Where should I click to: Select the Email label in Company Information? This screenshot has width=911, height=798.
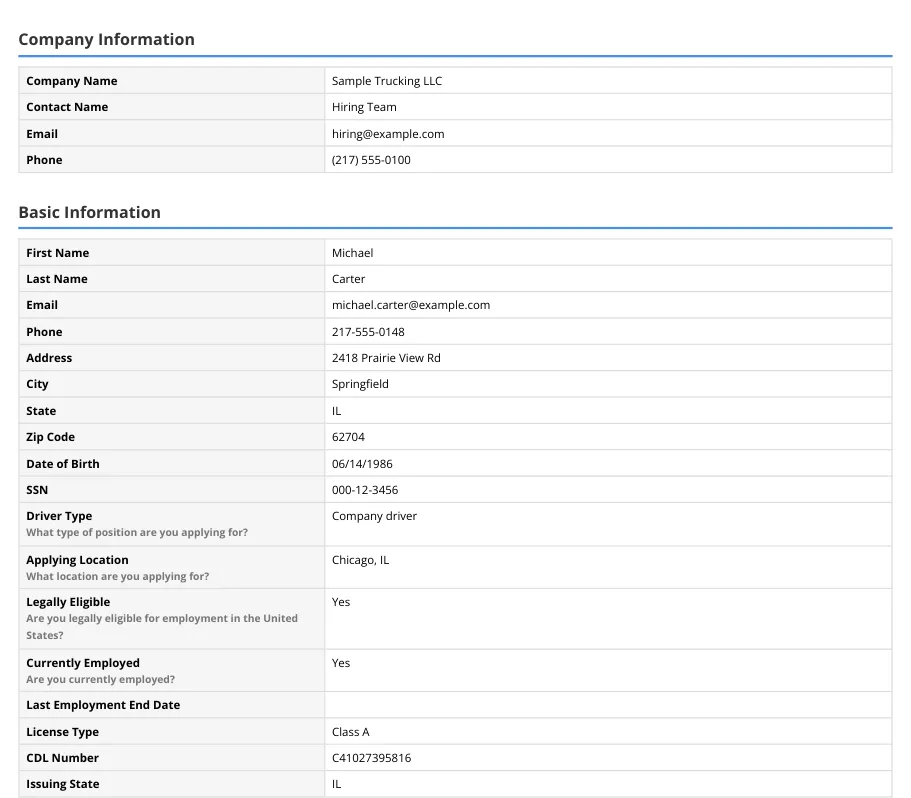[x=42, y=134]
